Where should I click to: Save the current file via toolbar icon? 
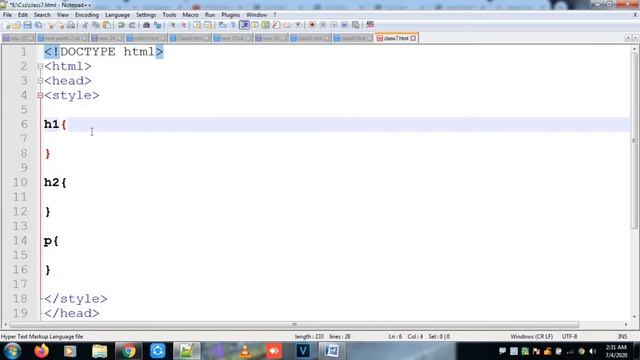[27, 25]
